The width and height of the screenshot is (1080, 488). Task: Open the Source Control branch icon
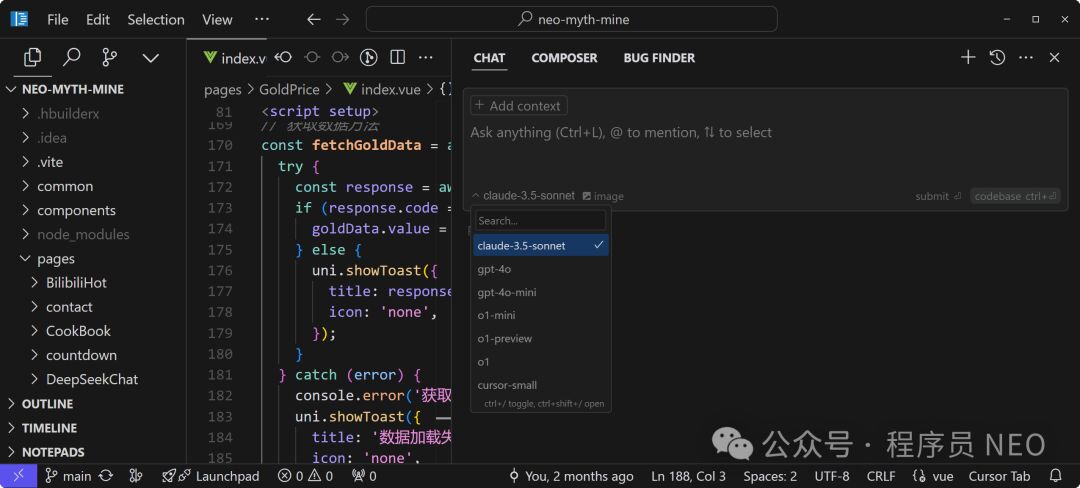pos(110,57)
